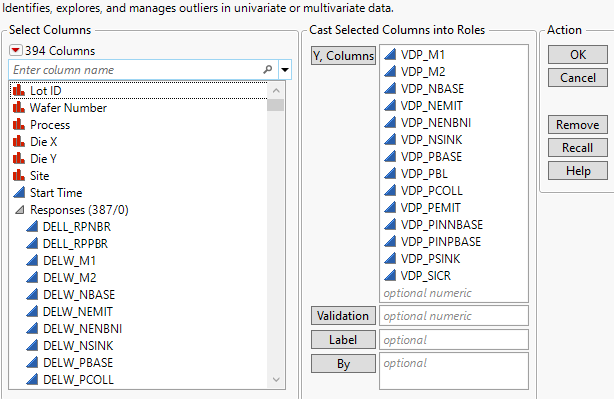Click the Y, Columns role button
The width and height of the screenshot is (614, 399).
[343, 56]
